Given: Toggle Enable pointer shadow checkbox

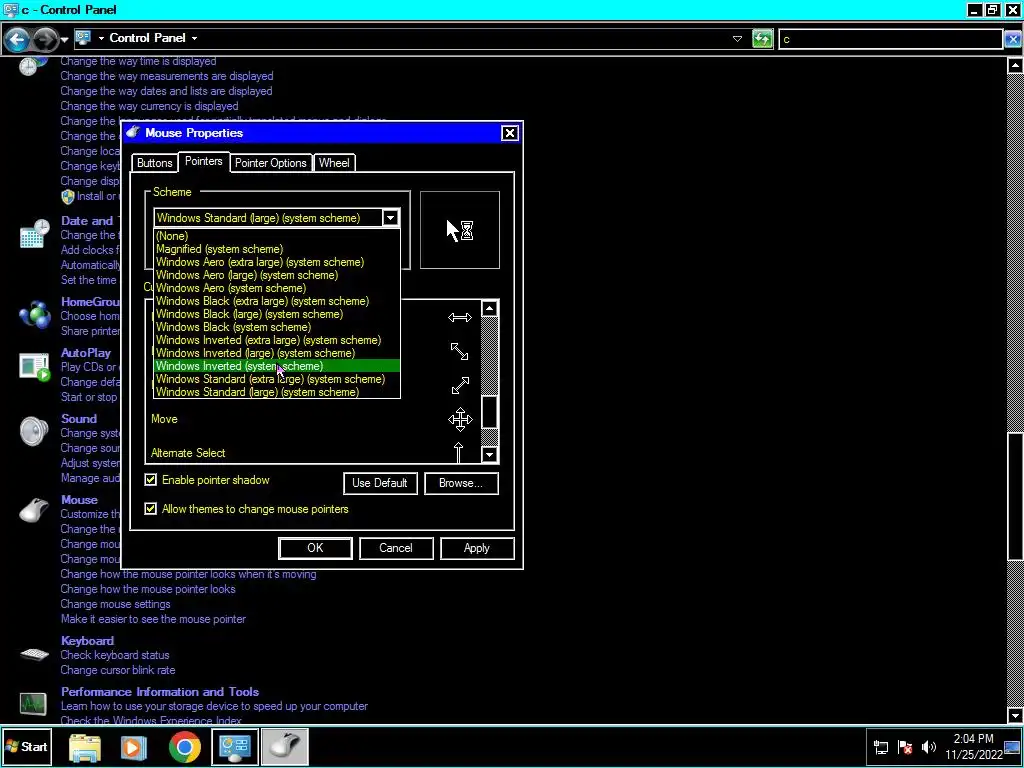Looking at the screenshot, I should 151,480.
